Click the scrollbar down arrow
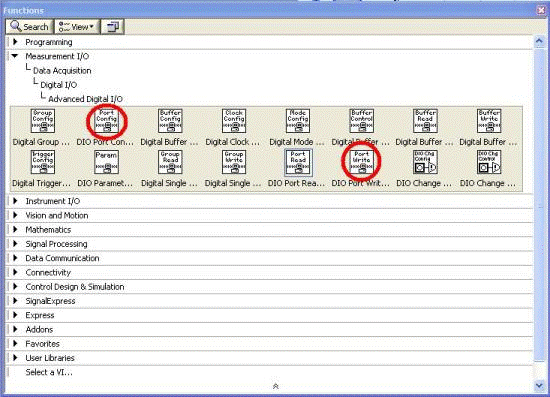The width and height of the screenshot is (550, 397). pyautogui.click(x=539, y=386)
